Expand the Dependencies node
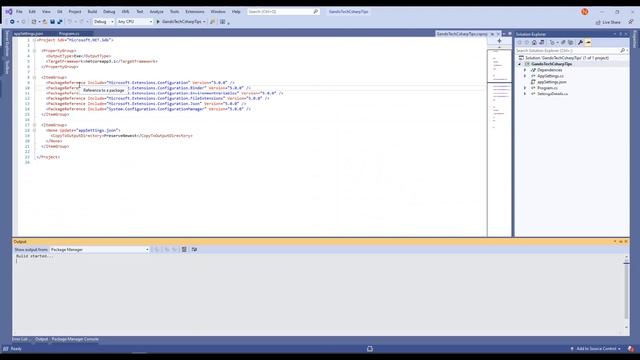This screenshot has height=360, width=640. [x=525, y=70]
